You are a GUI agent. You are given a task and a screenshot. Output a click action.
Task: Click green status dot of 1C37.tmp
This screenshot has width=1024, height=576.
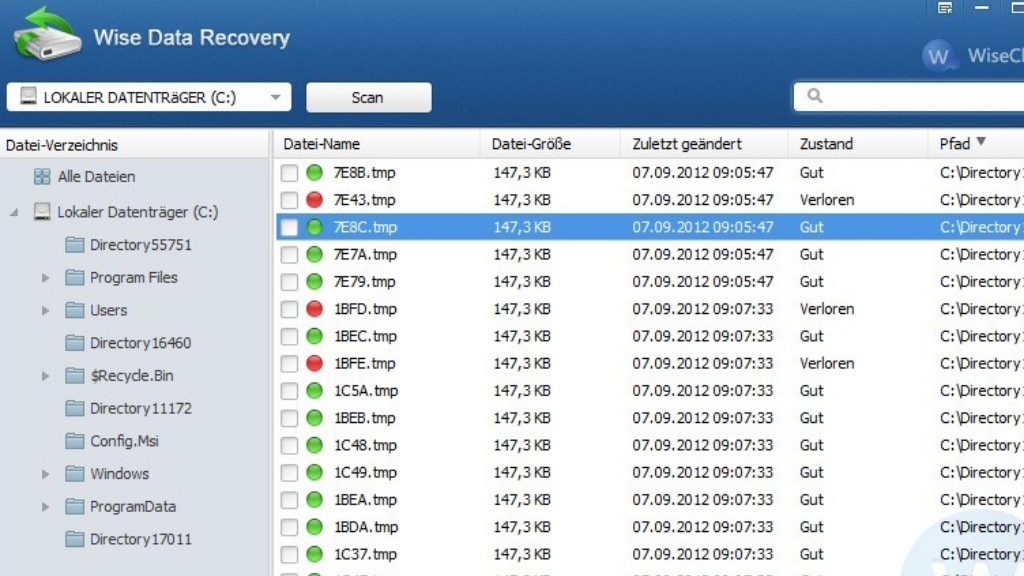[315, 554]
